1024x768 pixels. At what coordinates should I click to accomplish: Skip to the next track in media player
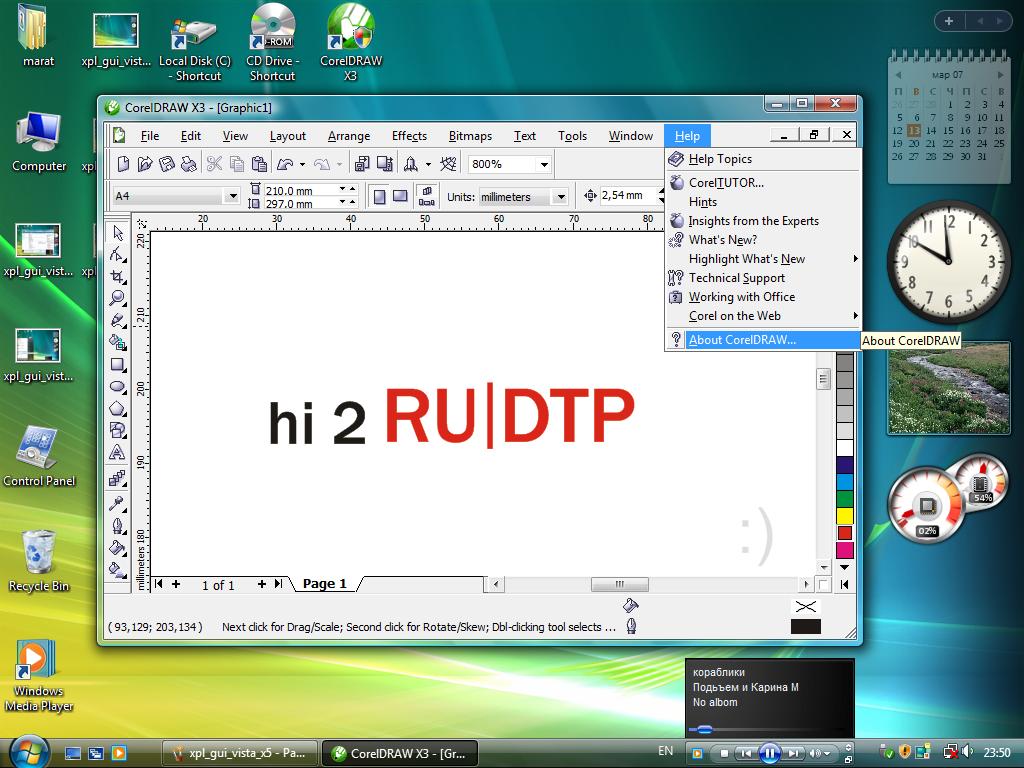tap(793, 754)
